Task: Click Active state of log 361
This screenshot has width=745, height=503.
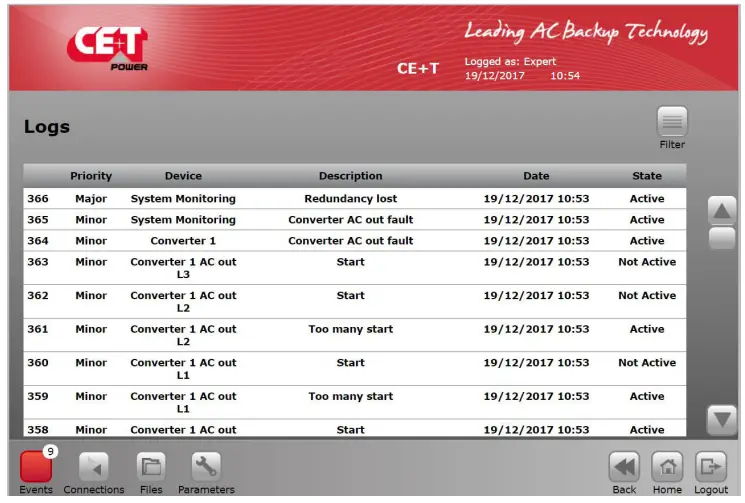Action: pos(647,329)
